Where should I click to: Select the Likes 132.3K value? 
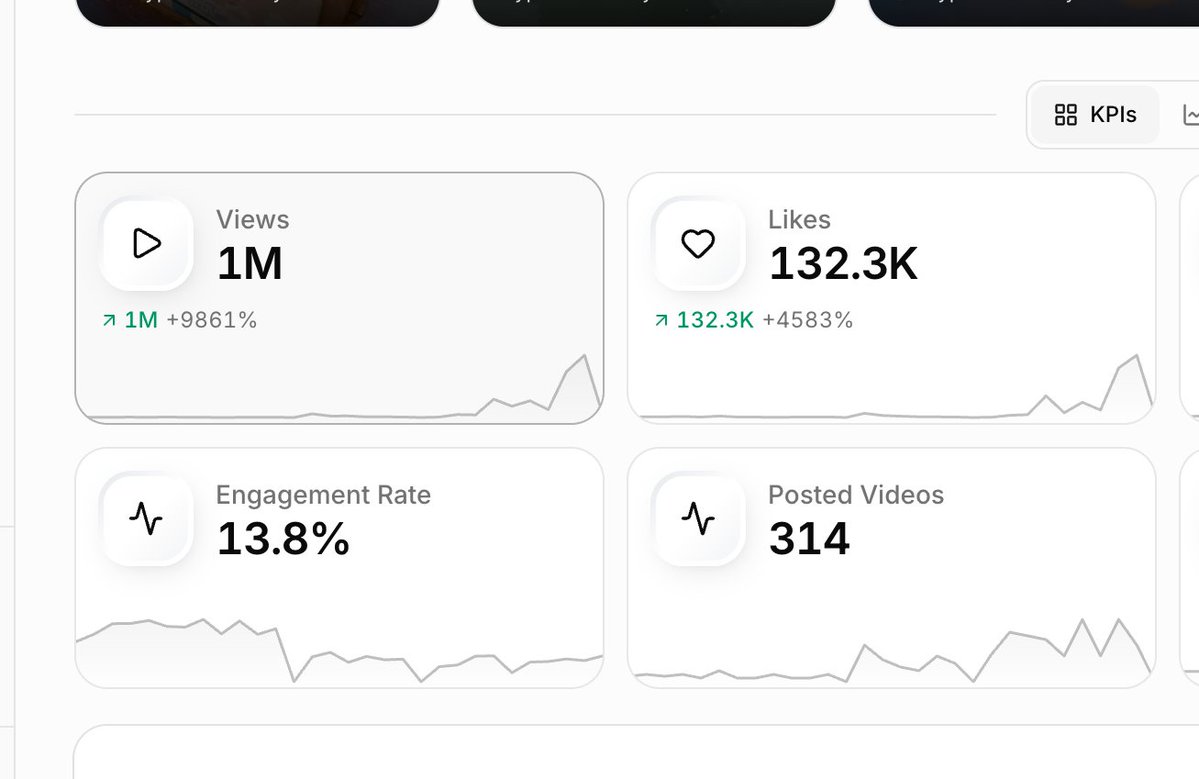843,264
